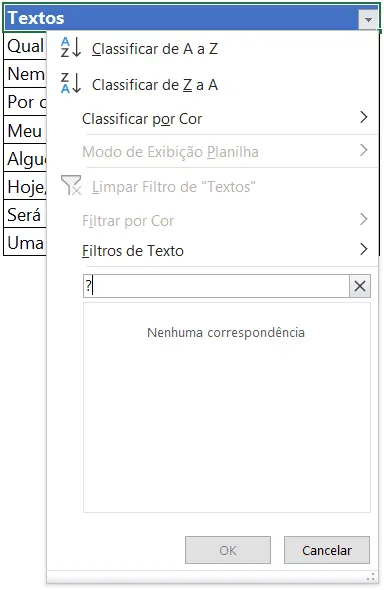Select Classificar de Z a A
384x590 pixels.
pyautogui.click(x=155, y=85)
